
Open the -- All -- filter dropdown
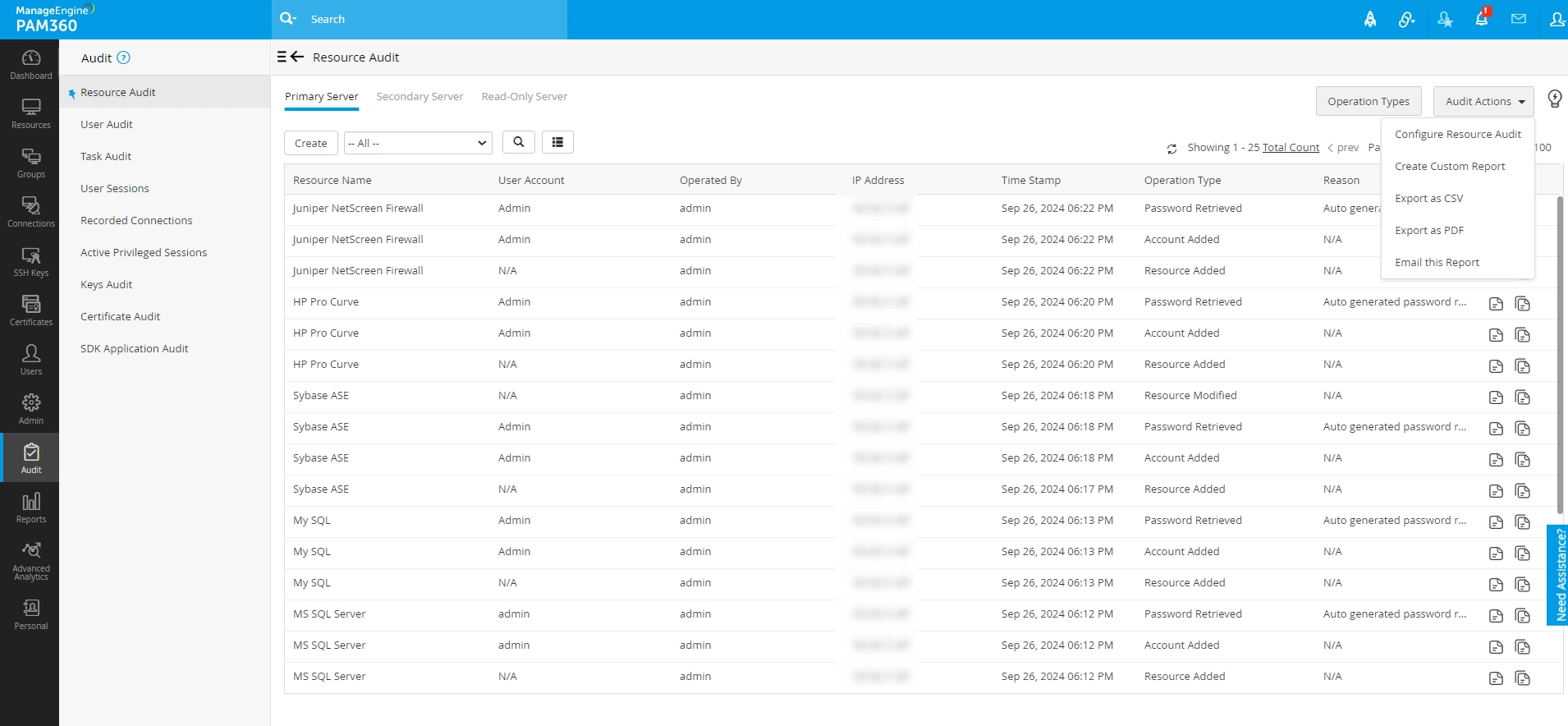tap(418, 143)
